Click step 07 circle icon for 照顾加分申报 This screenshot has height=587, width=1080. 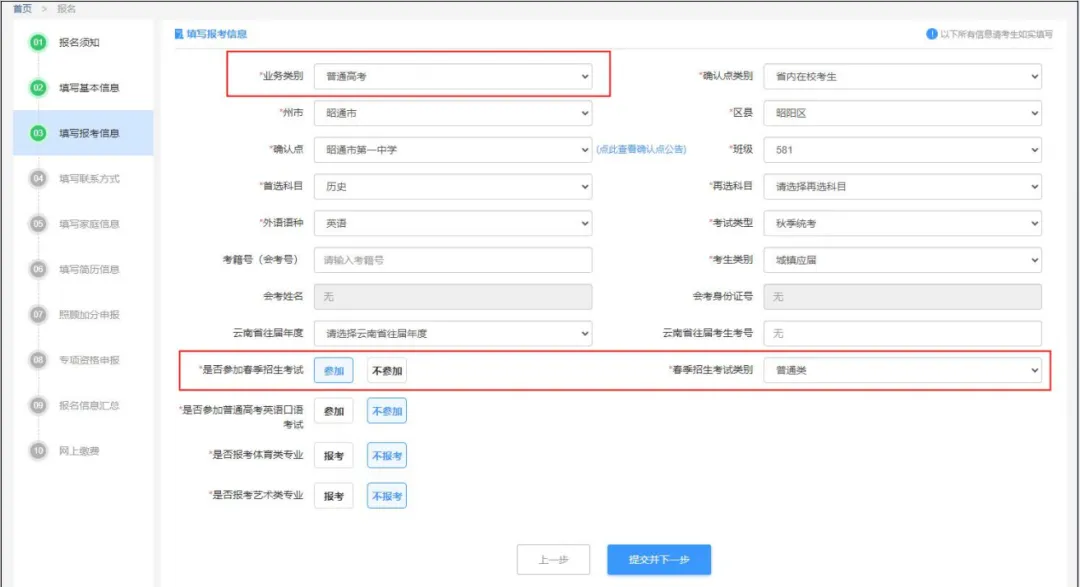(38, 315)
